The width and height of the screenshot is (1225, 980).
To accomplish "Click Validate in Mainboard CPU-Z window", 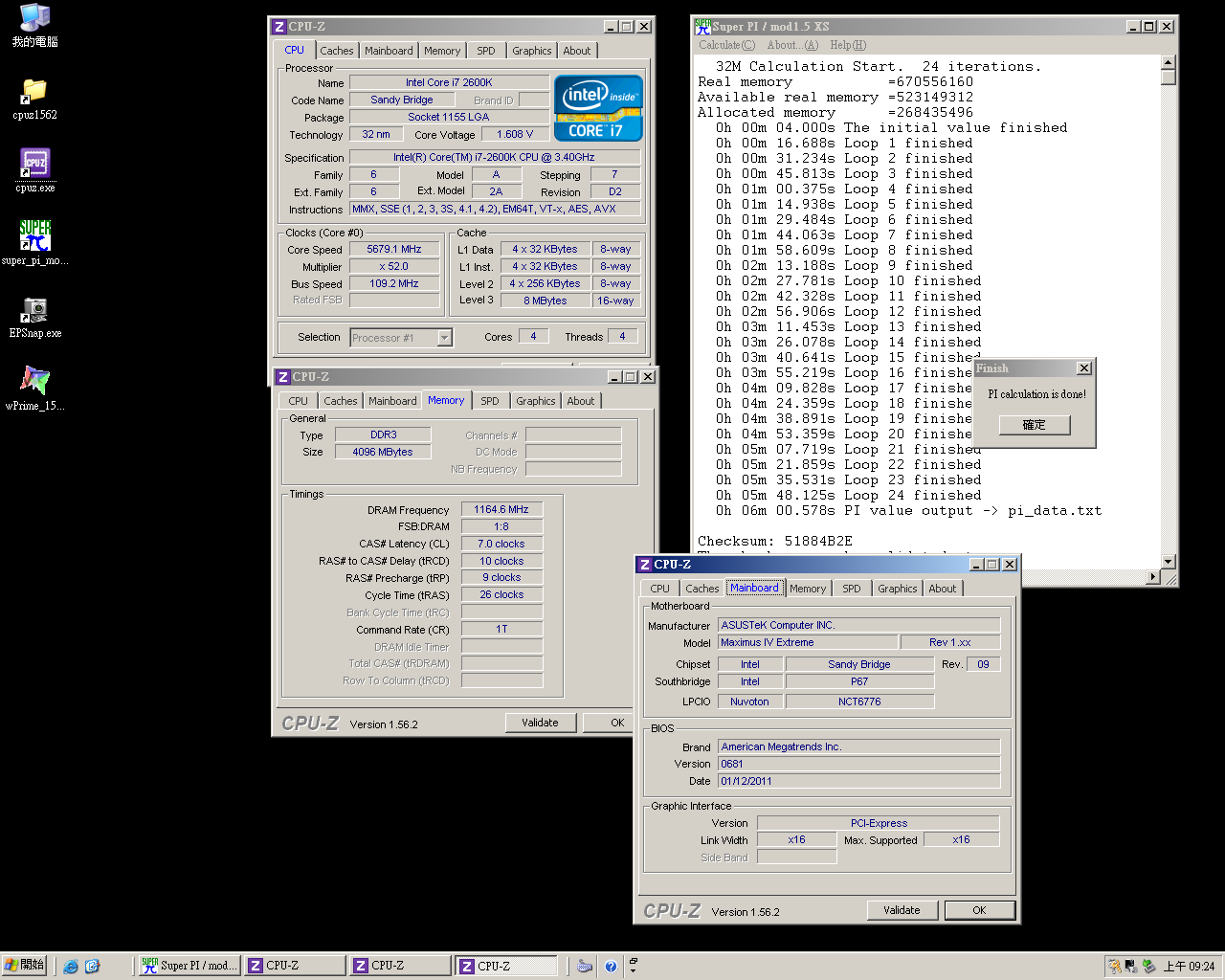I will pyautogui.click(x=902, y=910).
